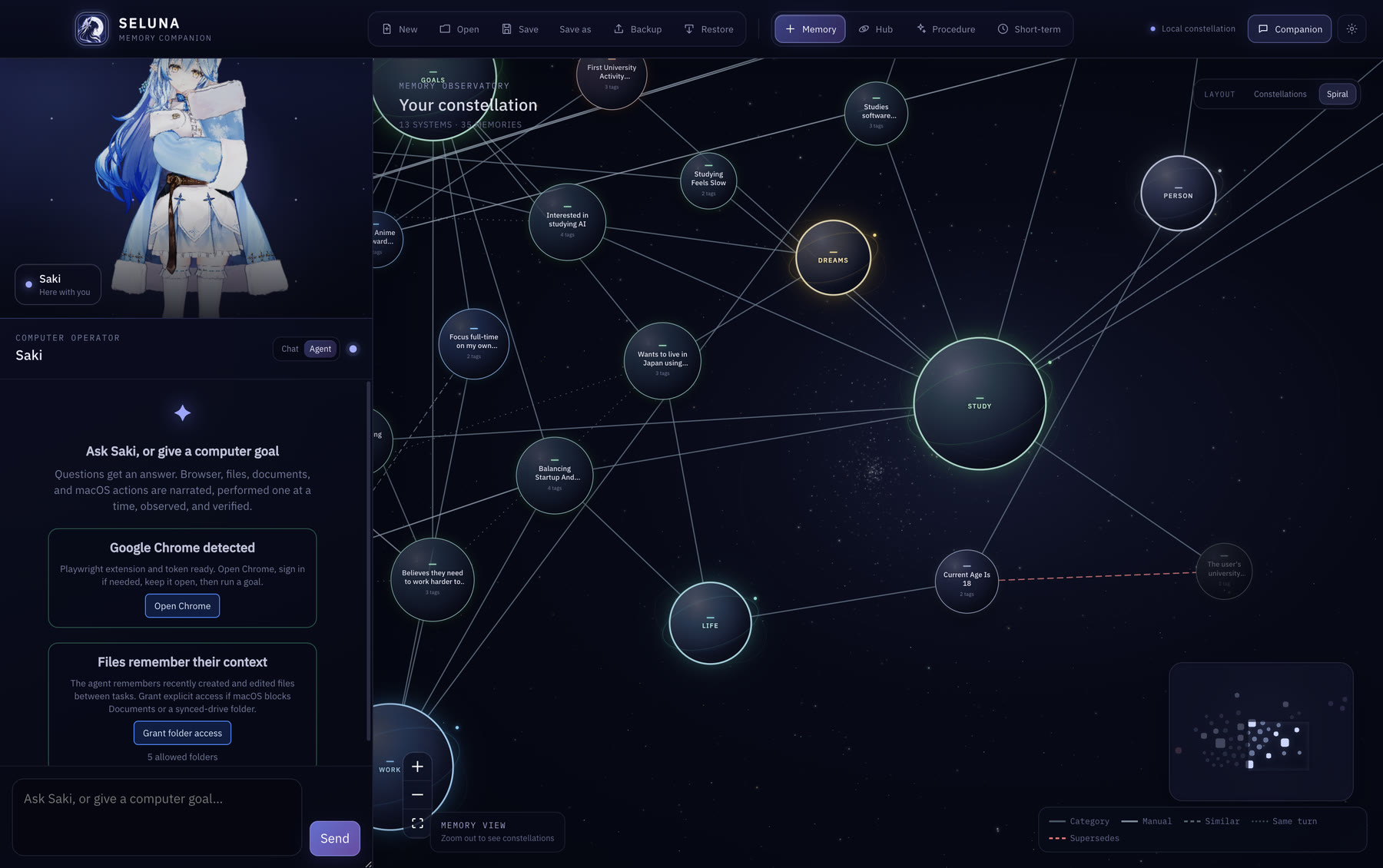Screen dimensions: 1383x868
Task: Switch layout to Spiral
Action: pyautogui.click(x=1337, y=94)
